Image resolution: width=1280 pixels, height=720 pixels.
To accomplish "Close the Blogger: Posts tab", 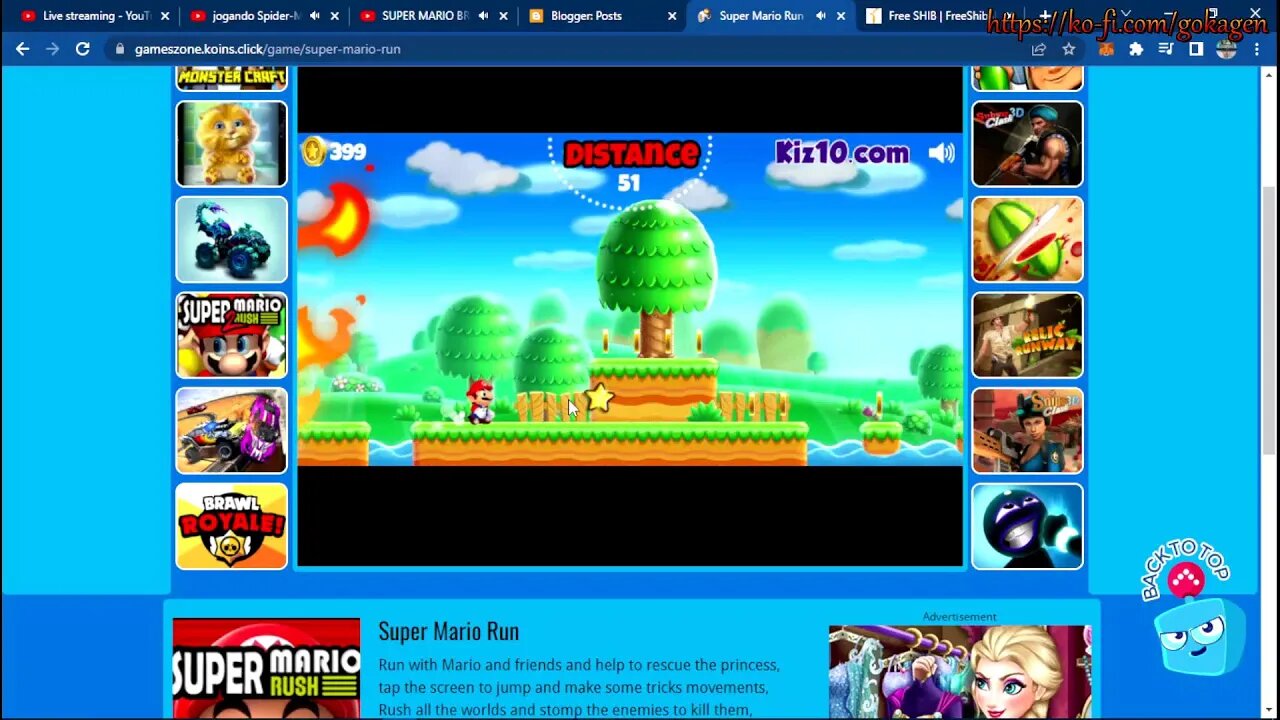I will 672,16.
